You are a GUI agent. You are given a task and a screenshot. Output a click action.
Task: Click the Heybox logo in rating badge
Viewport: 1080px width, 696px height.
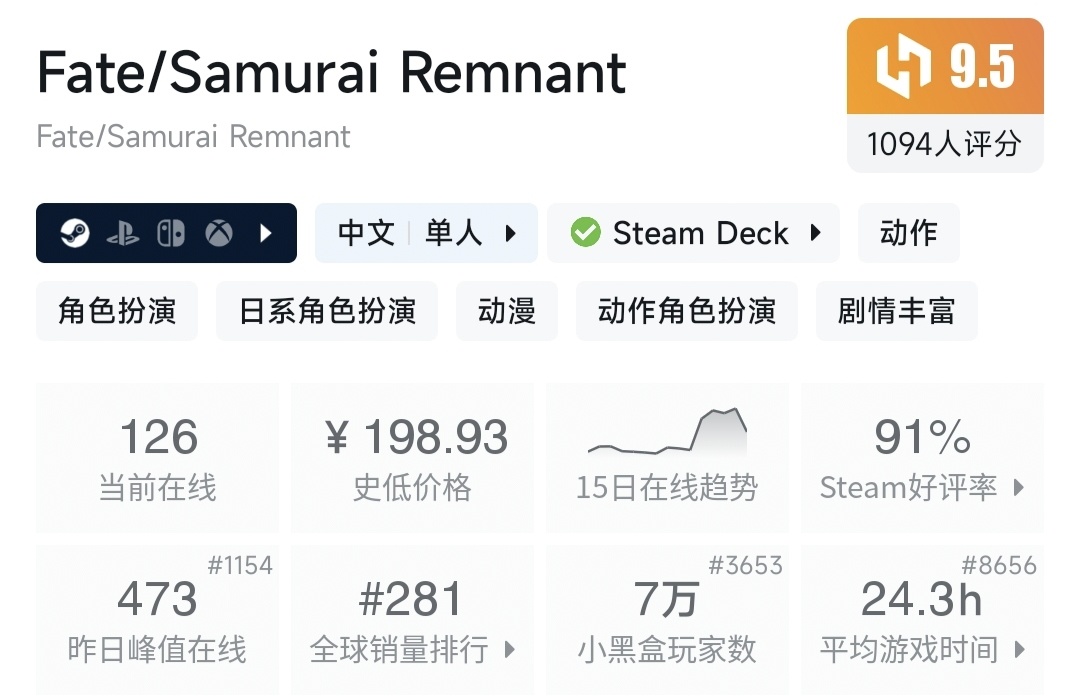903,67
